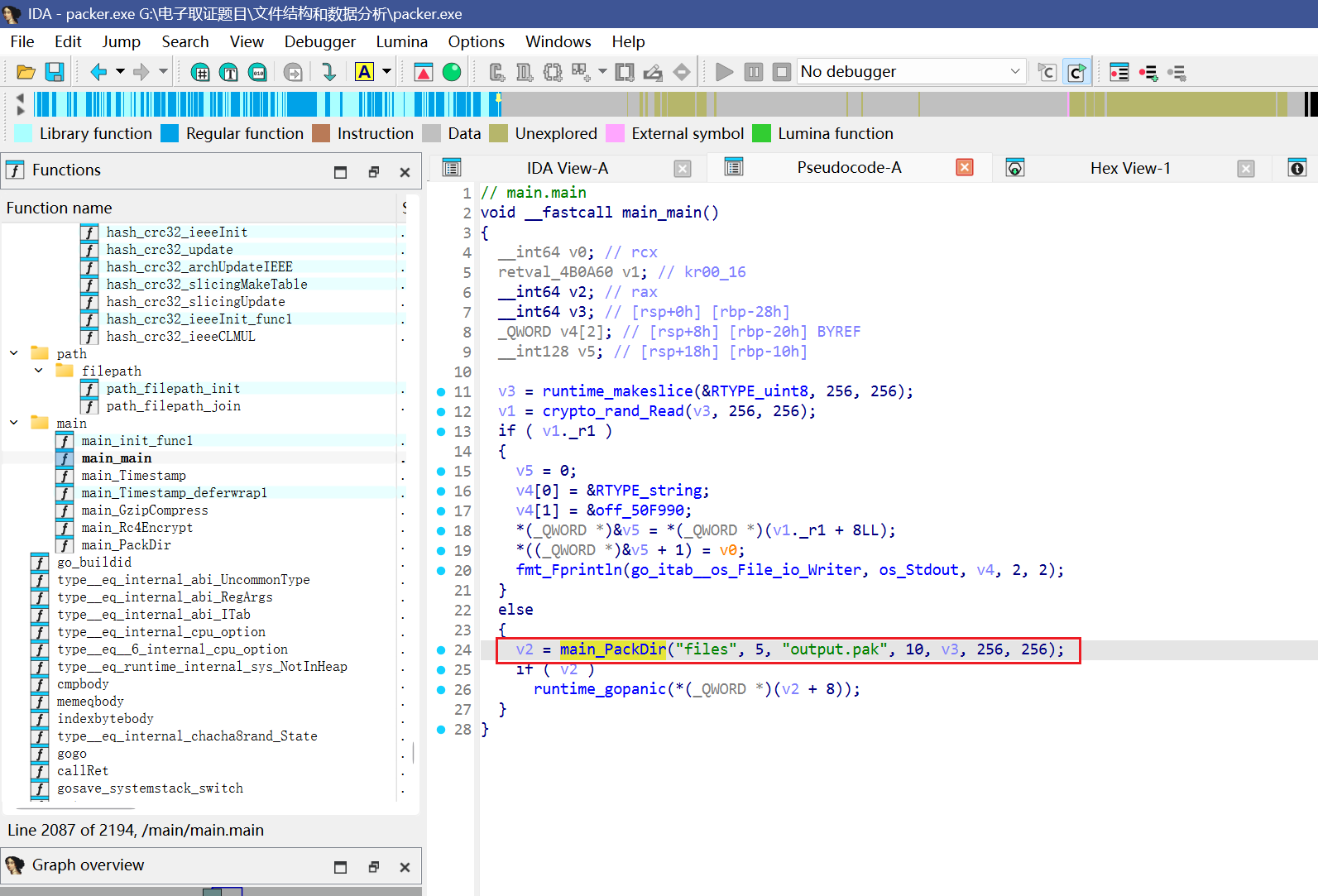Switch to the Hex View-1 tab
Screen dimensions: 1318x896
[1129, 168]
